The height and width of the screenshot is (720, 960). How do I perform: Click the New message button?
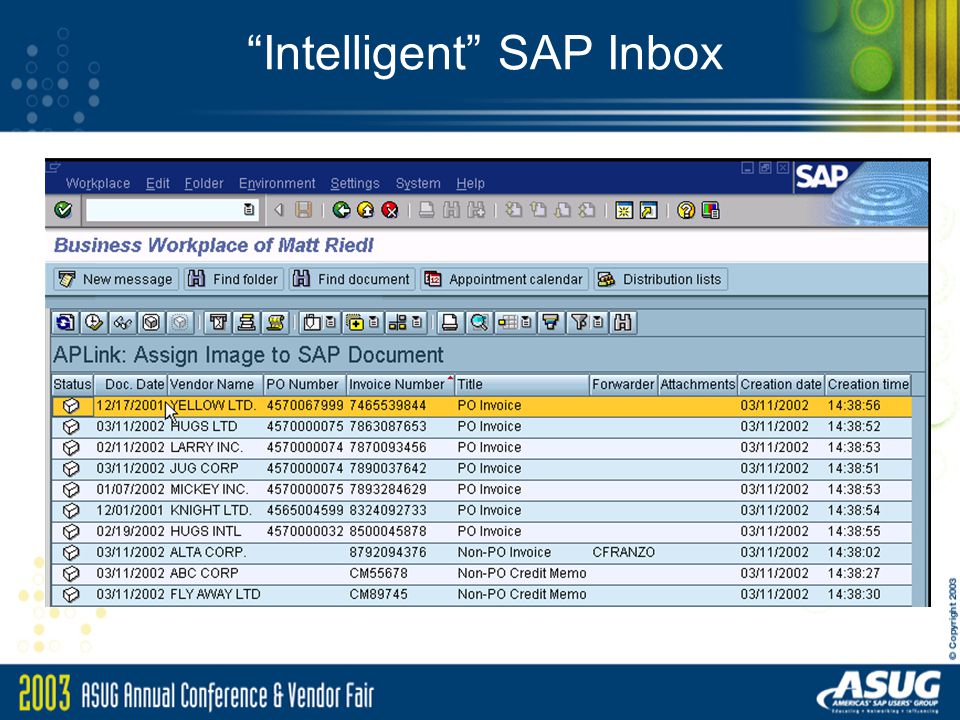116,279
